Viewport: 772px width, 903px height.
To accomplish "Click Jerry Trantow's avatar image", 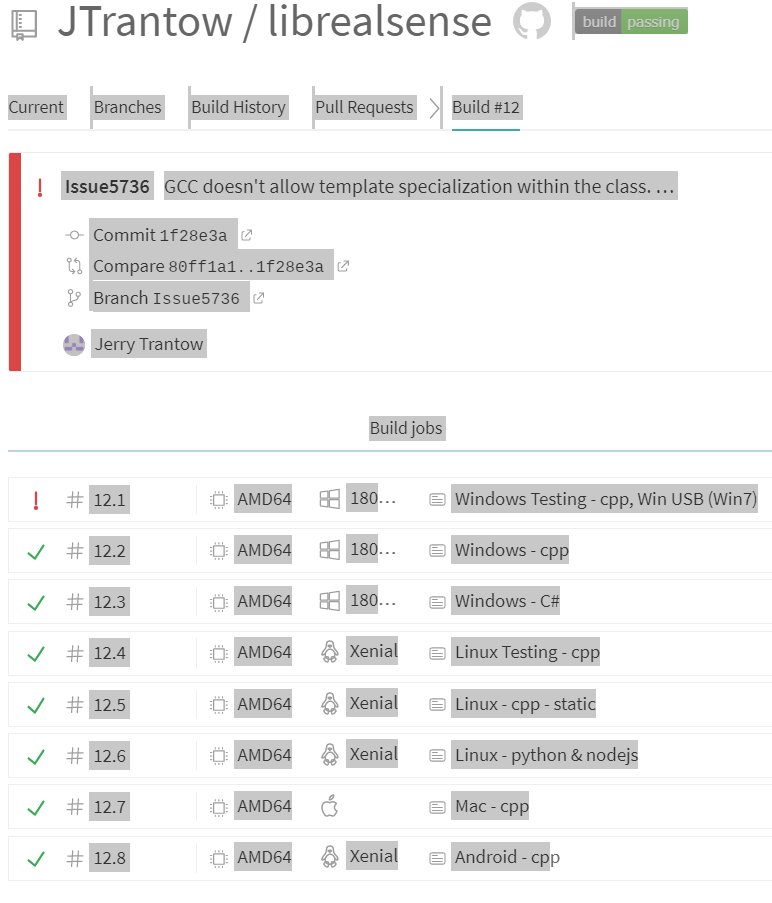I will coord(73,343).
